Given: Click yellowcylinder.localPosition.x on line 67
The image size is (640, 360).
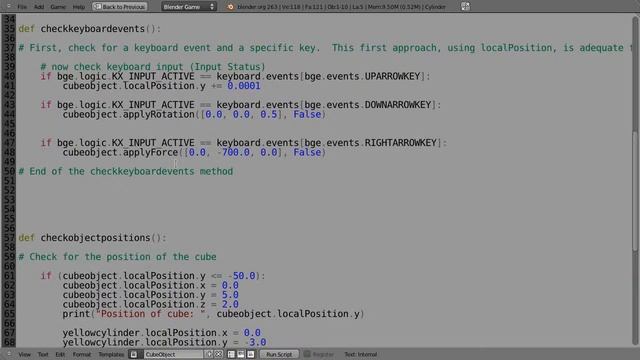Looking at the screenshot, I should [145, 333].
